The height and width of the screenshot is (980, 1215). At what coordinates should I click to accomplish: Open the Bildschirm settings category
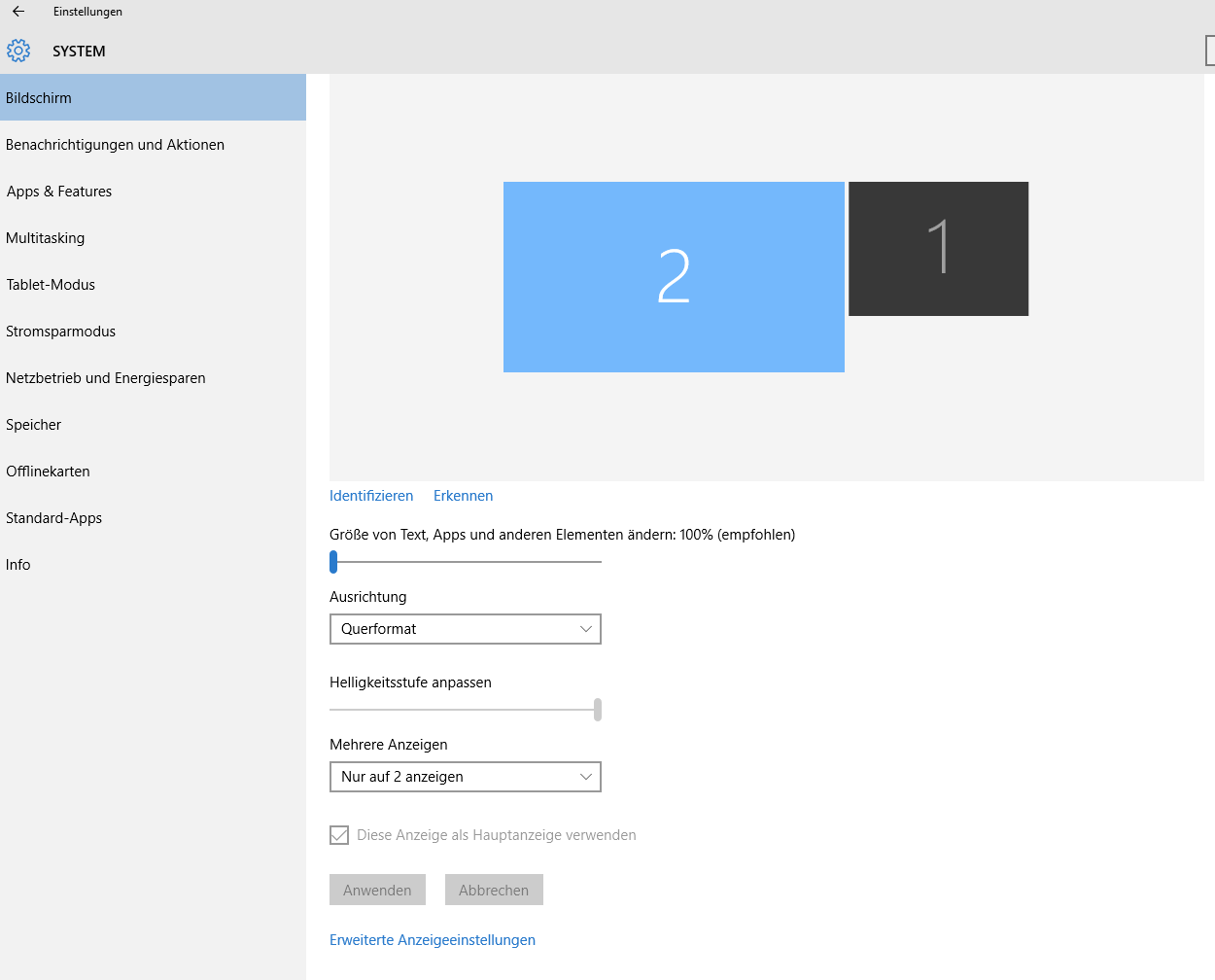(153, 97)
